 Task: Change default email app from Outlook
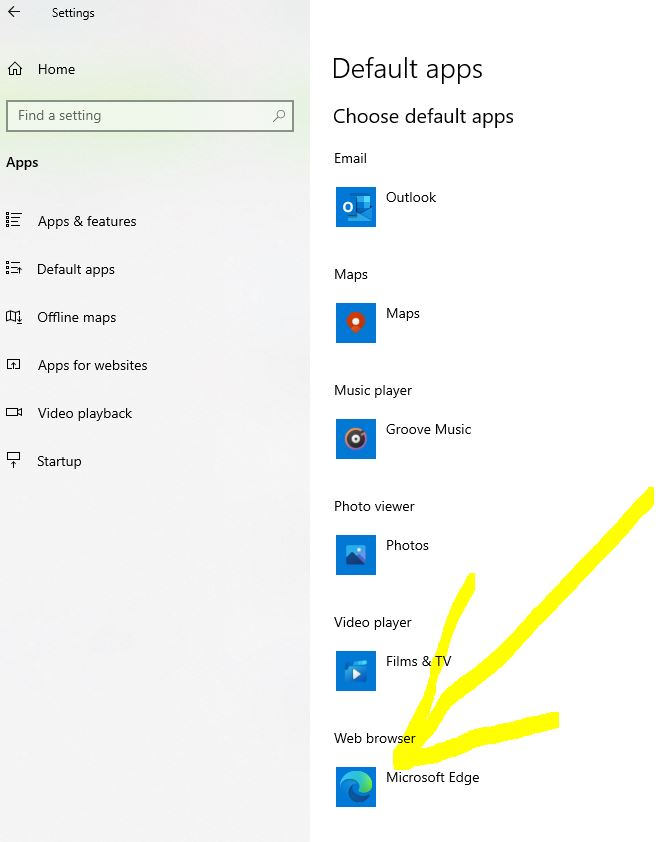coord(411,198)
